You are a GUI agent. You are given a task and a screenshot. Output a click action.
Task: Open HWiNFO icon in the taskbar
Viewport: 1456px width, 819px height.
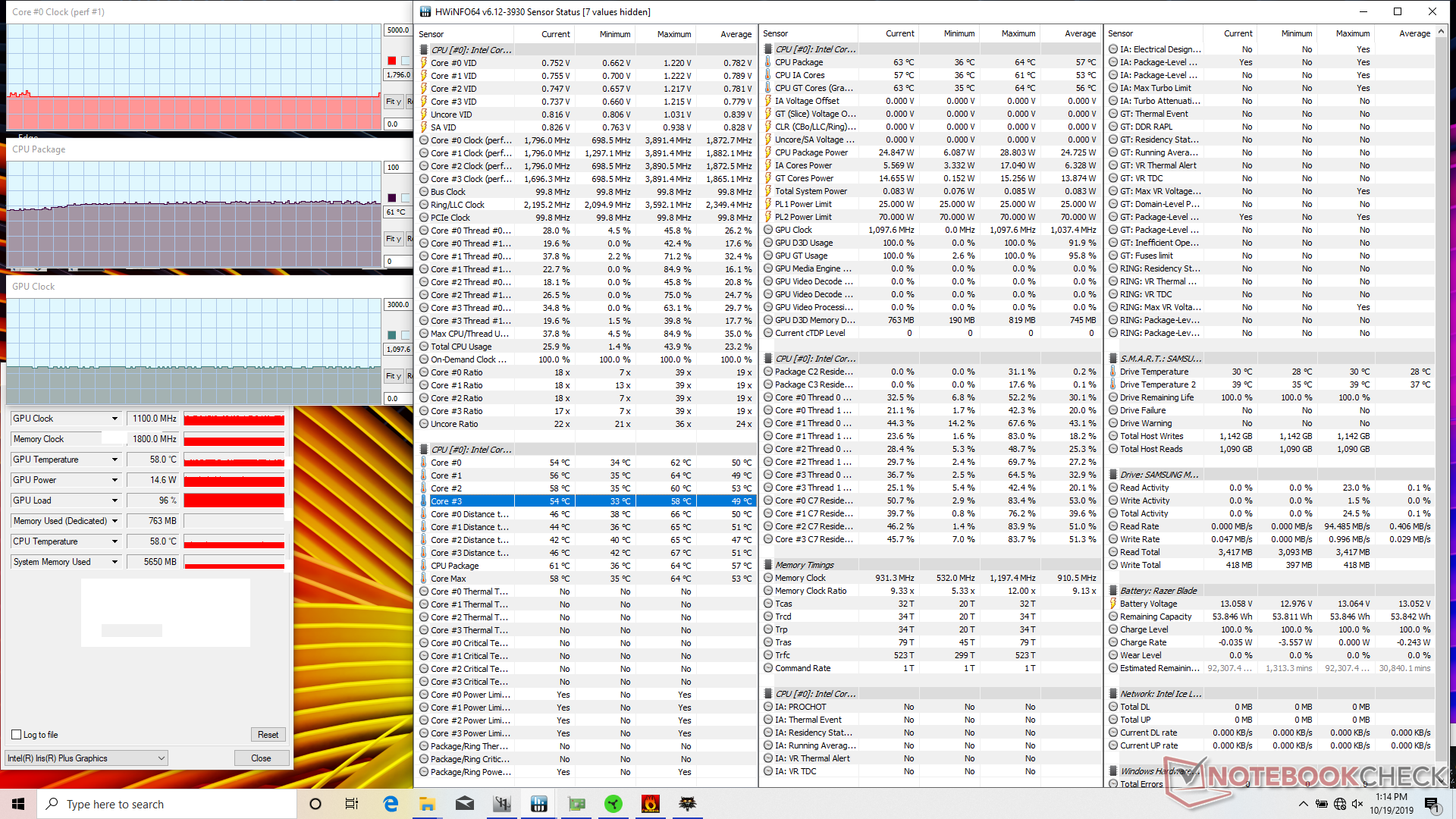point(539,804)
